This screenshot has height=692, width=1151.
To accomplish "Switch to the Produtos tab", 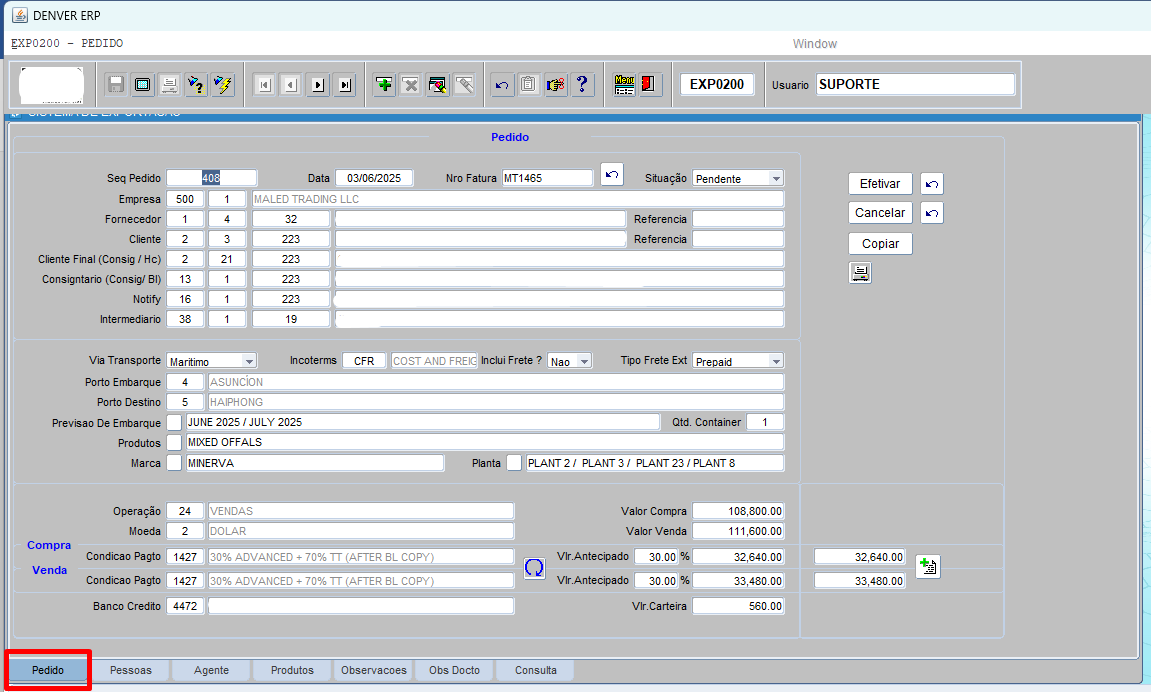I will click(292, 670).
